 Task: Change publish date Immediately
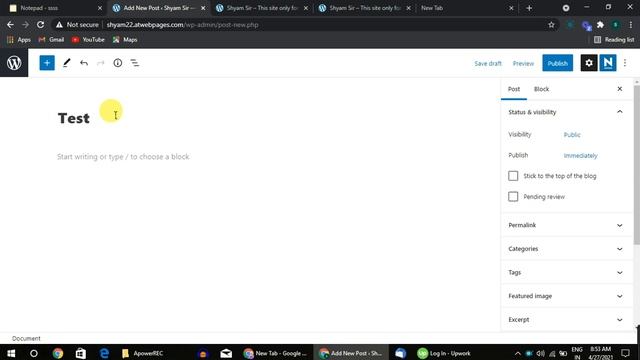[x=580, y=156]
